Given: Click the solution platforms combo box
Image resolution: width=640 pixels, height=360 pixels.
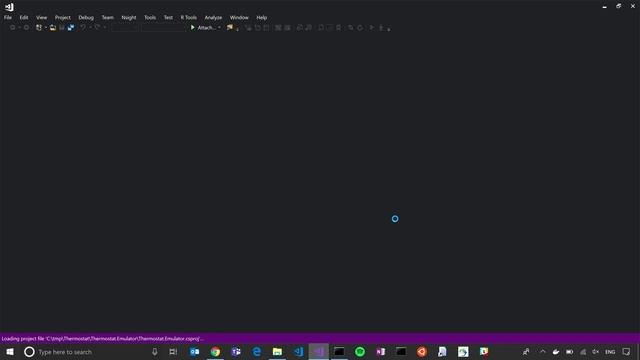Looking at the screenshot, I should [164, 28].
